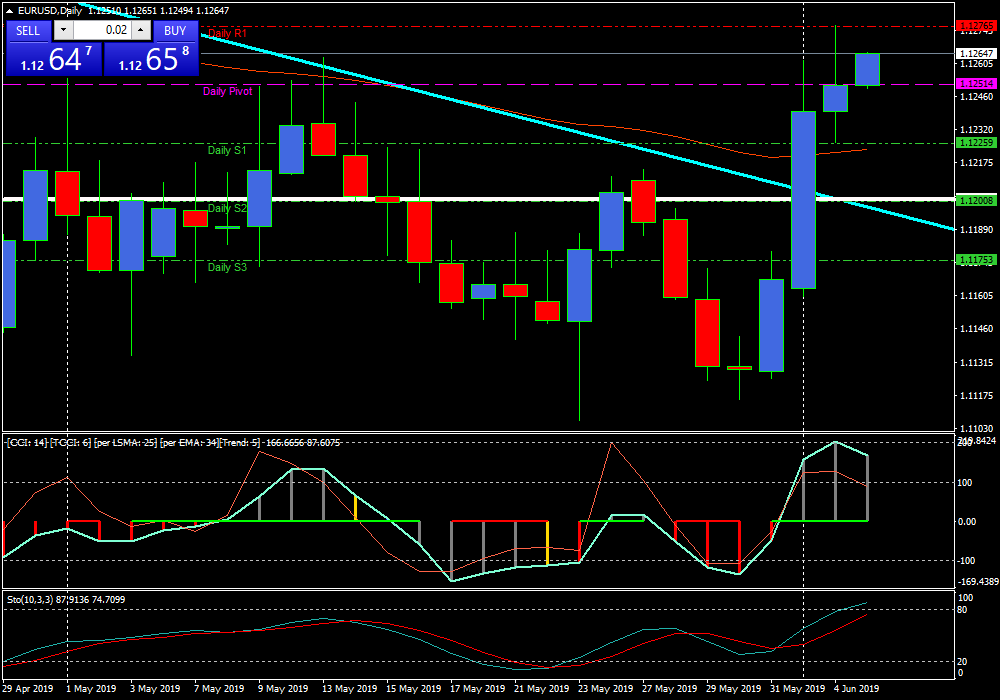Image resolution: width=1000 pixels, height=700 pixels.
Task: Click the 0.02 volume input field
Action: tap(102, 30)
